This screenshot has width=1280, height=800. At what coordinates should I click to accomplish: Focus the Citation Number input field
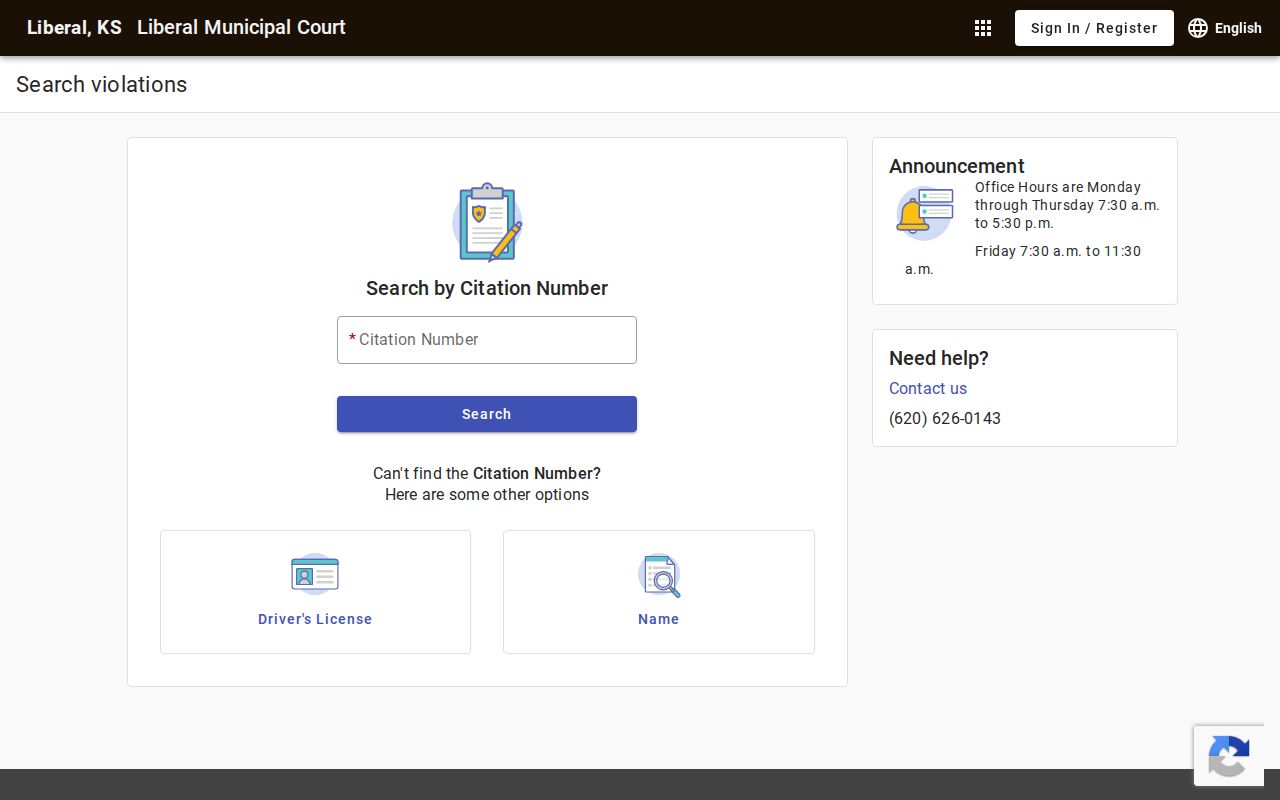click(x=487, y=340)
